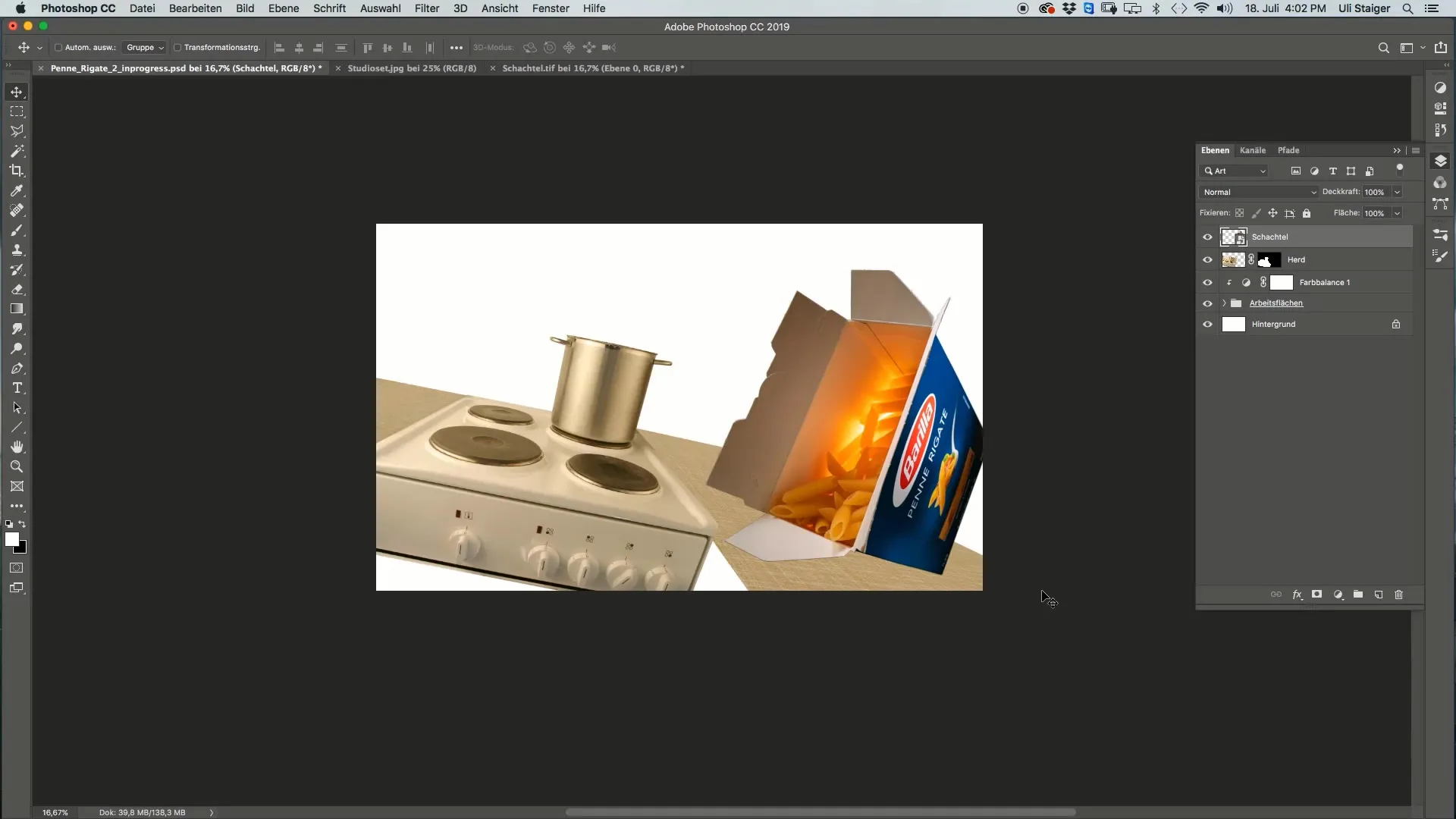1456x819 pixels.
Task: Select the Eyedropper tool
Action: pos(17,190)
